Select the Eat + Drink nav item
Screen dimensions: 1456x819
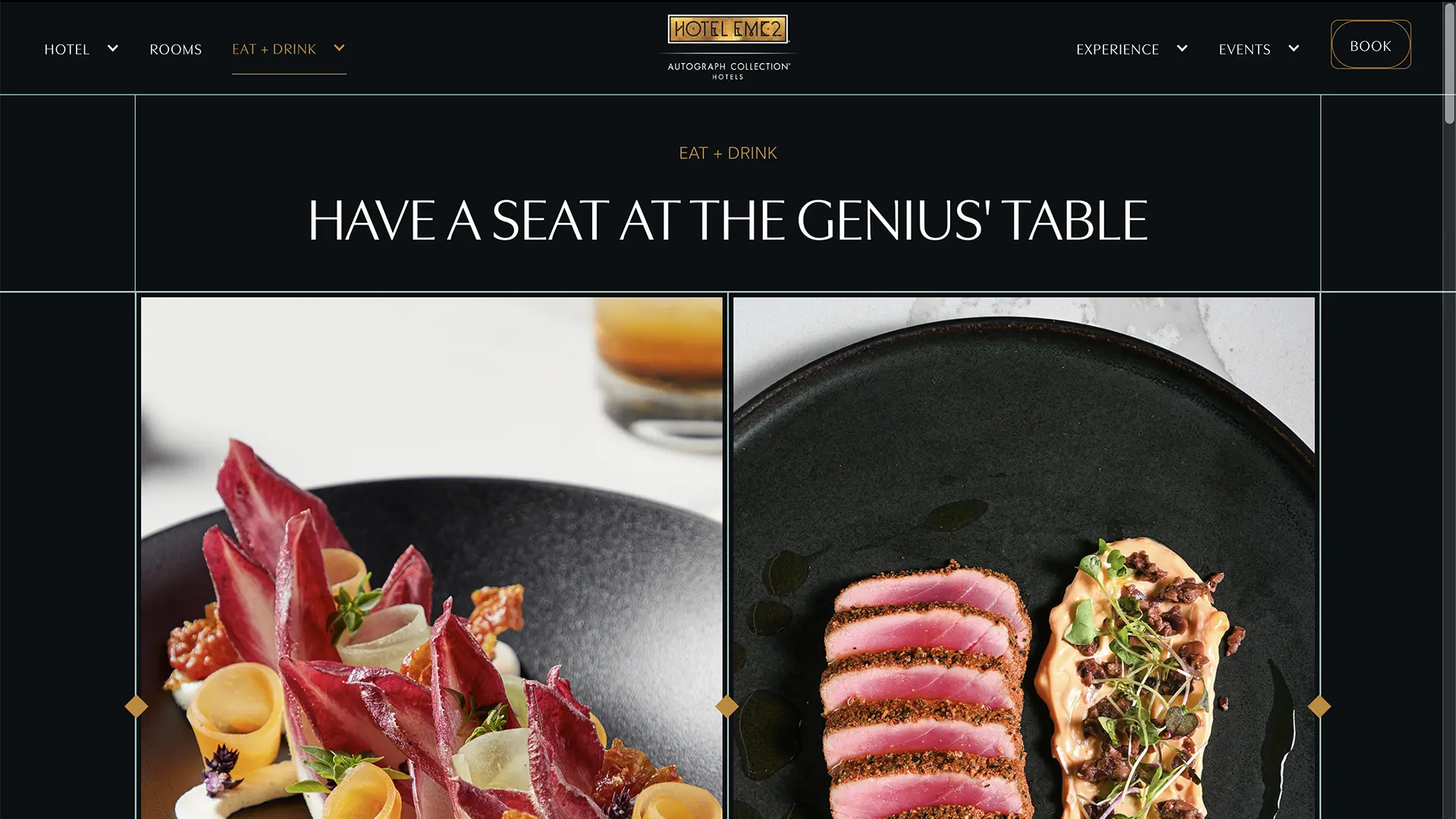[274, 49]
